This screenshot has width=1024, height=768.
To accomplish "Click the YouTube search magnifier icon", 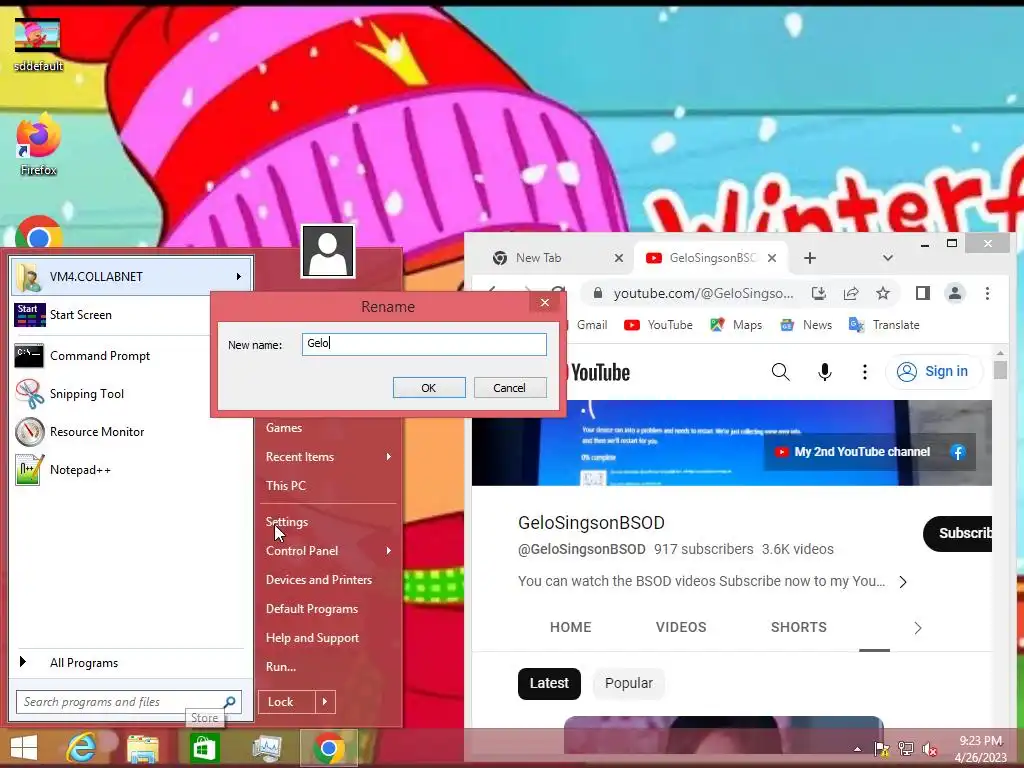I will pyautogui.click(x=780, y=372).
